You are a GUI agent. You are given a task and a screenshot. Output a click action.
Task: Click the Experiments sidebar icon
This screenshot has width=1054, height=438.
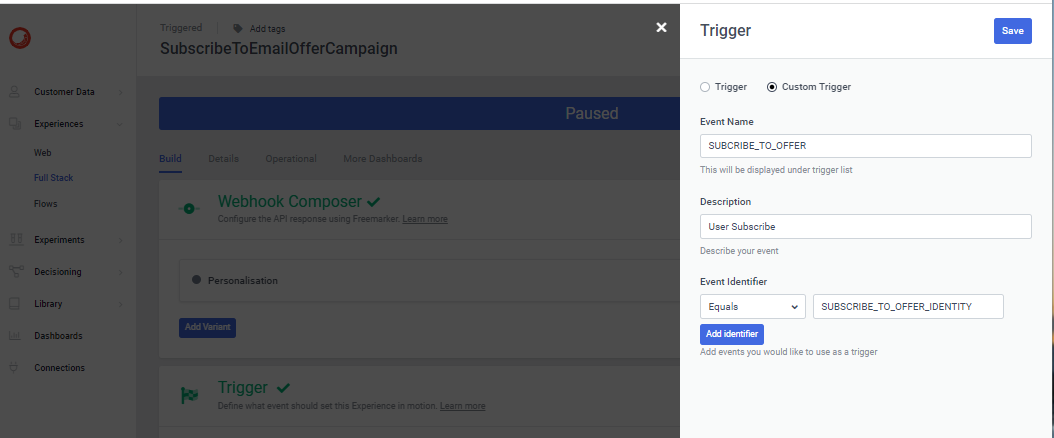[15, 240]
